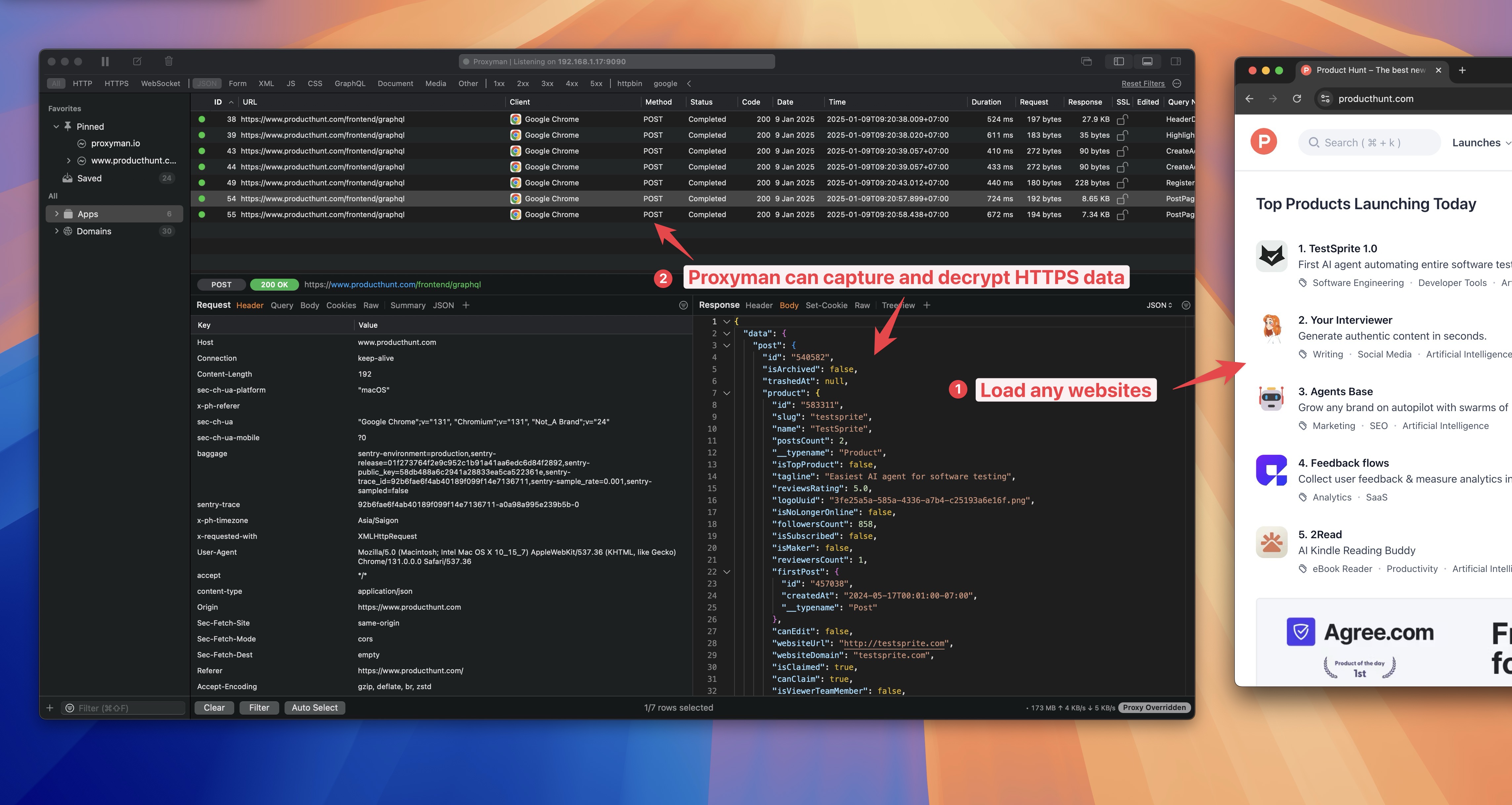Click the Filter button in bottom bar
1512x805 pixels.
pos(259,708)
